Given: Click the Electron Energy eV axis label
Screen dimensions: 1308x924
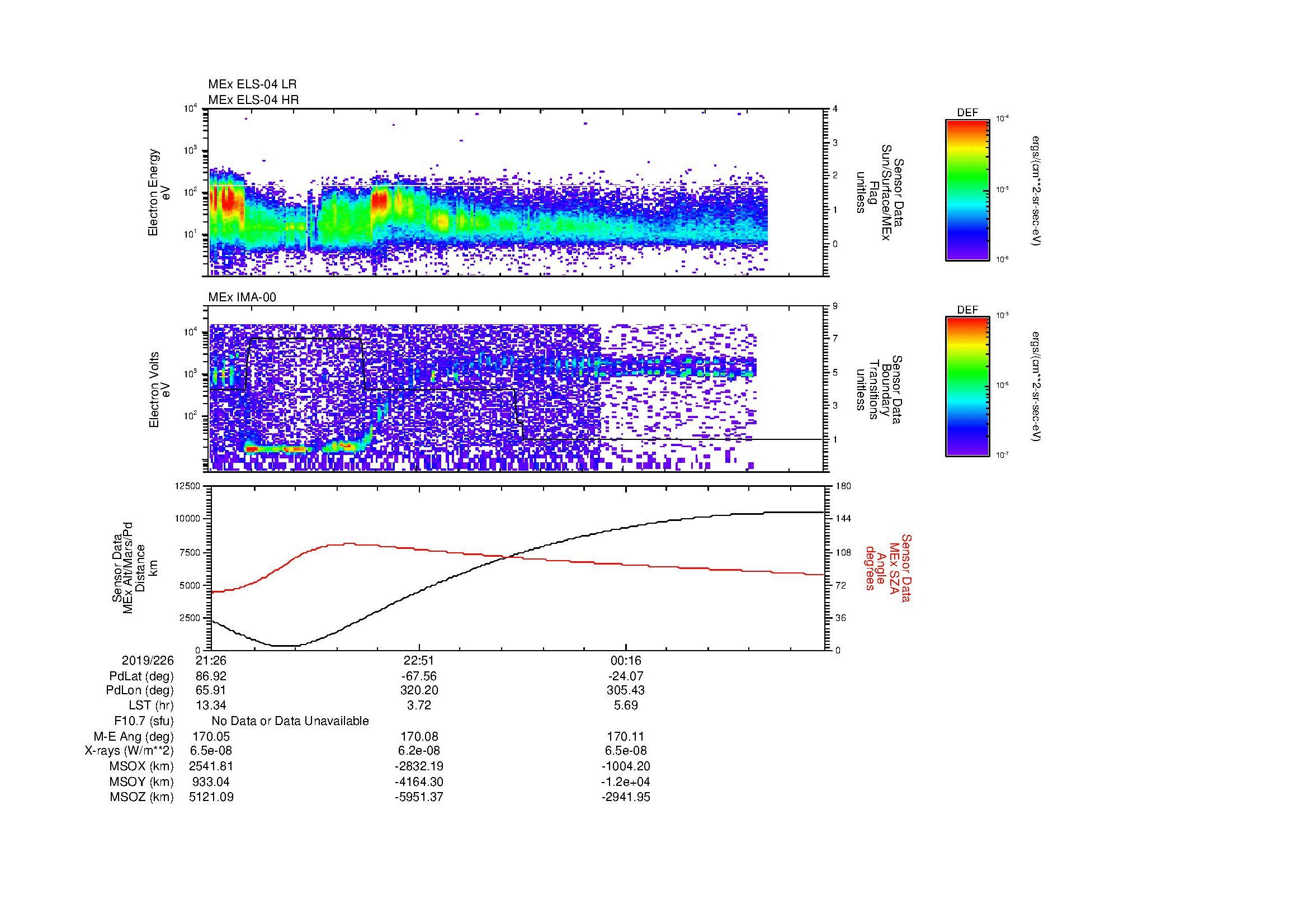Looking at the screenshot, I should point(159,192).
